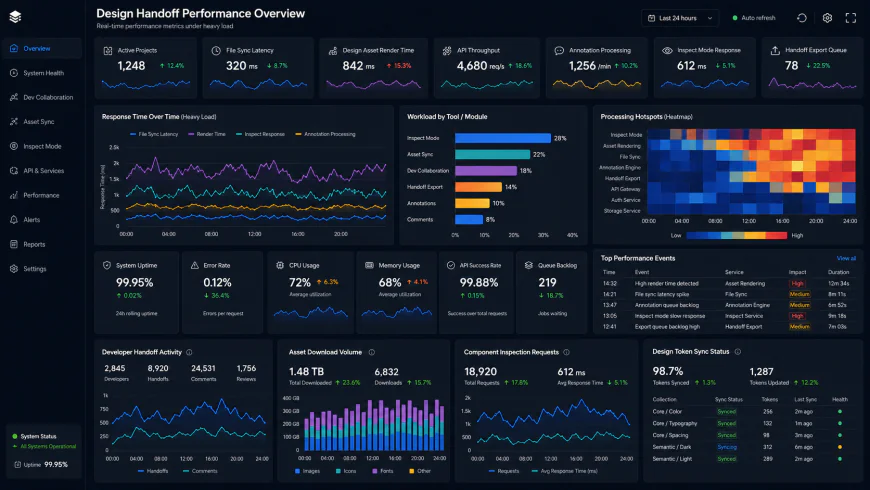
Task: Click the Dev Collaboration 18% bar
Action: pos(486,171)
